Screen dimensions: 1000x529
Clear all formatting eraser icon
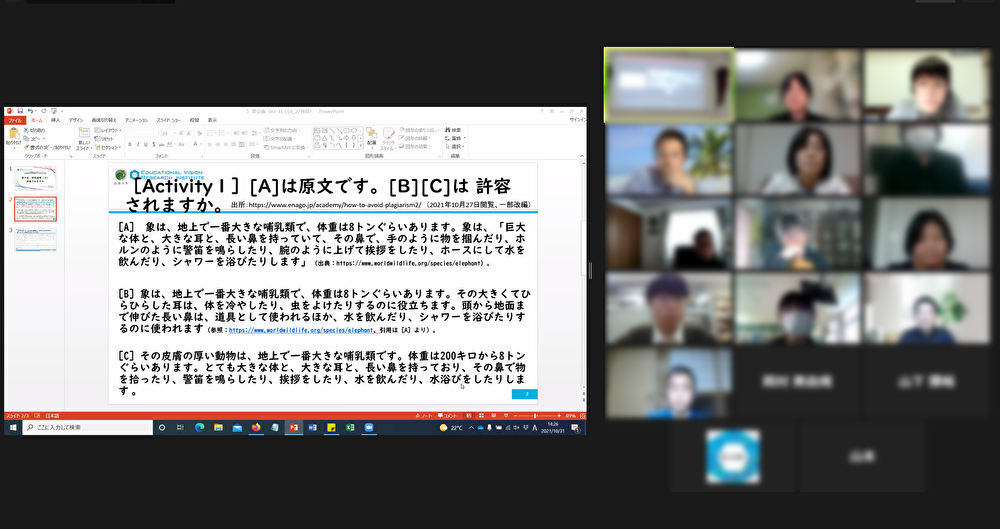pos(200,133)
